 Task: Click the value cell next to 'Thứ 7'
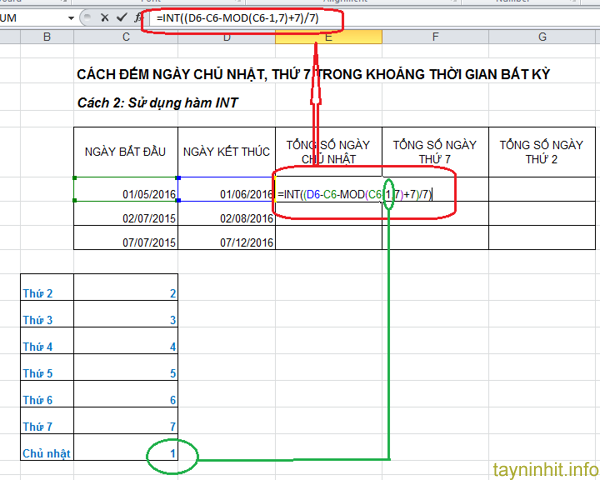125,426
